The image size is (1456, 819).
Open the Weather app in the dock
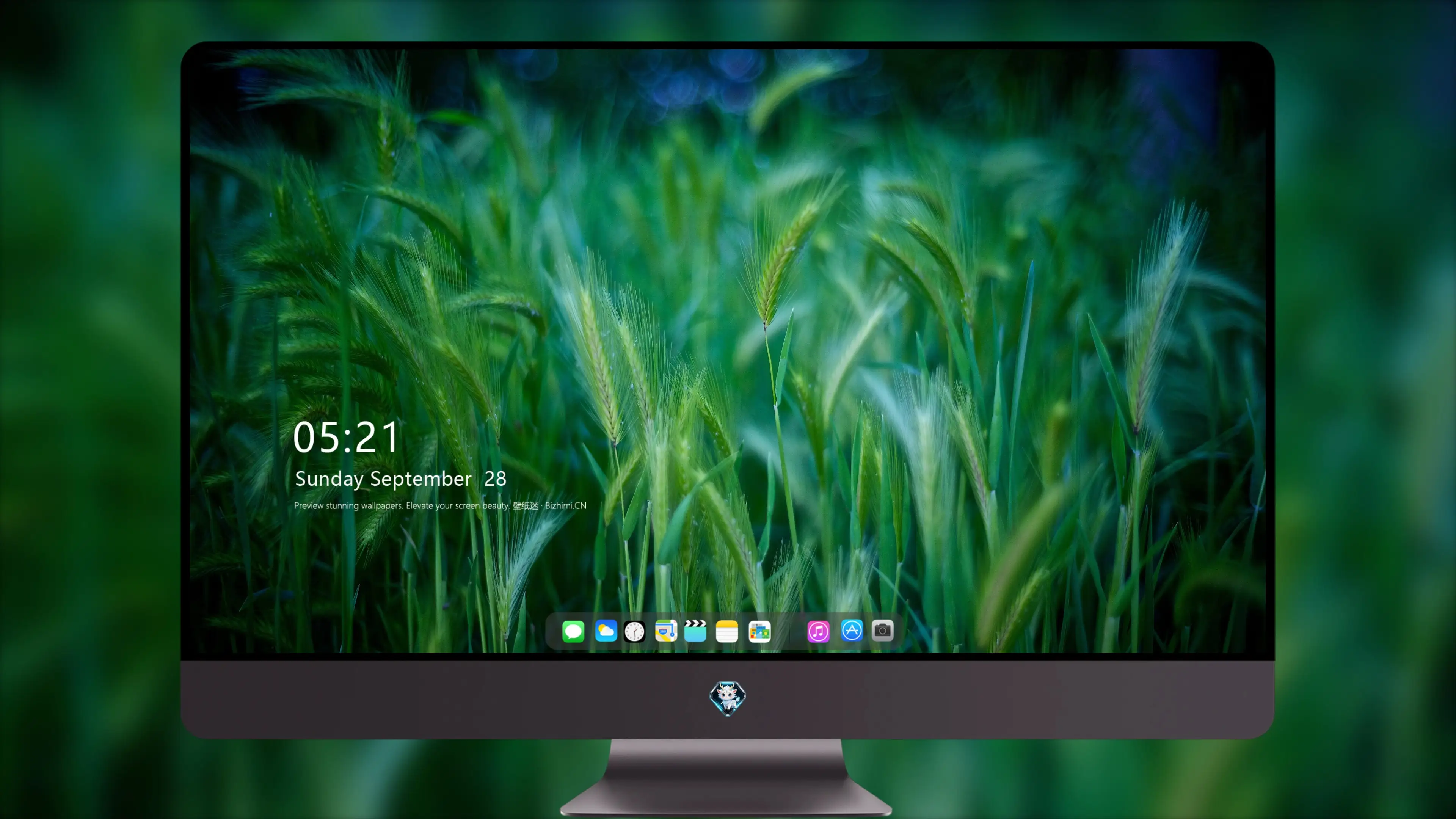coord(606,631)
